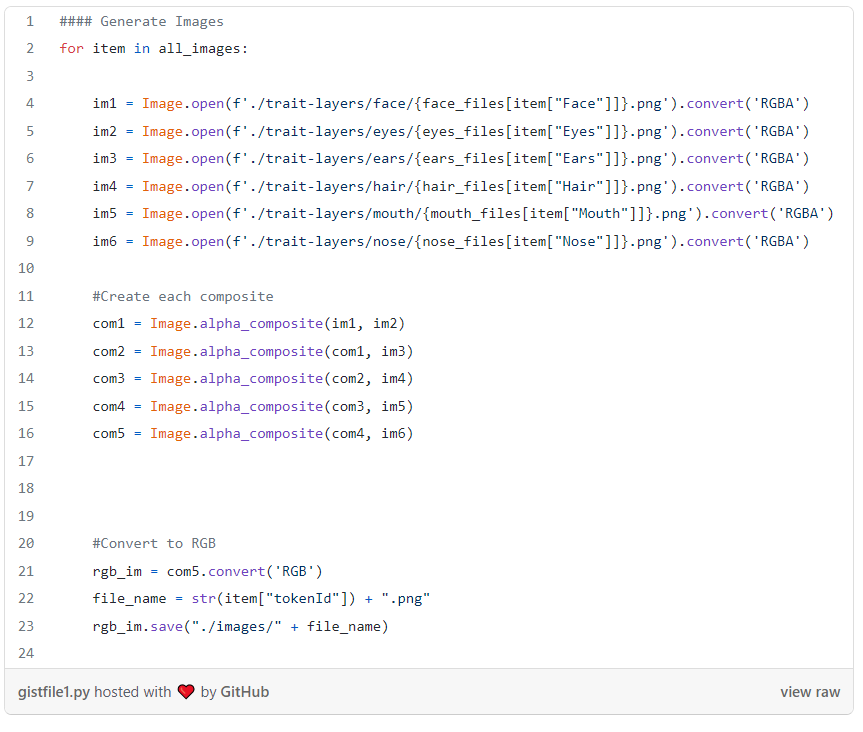Click the 'im4' variable on line 7
This screenshot has height=732, width=863.
tap(105, 186)
